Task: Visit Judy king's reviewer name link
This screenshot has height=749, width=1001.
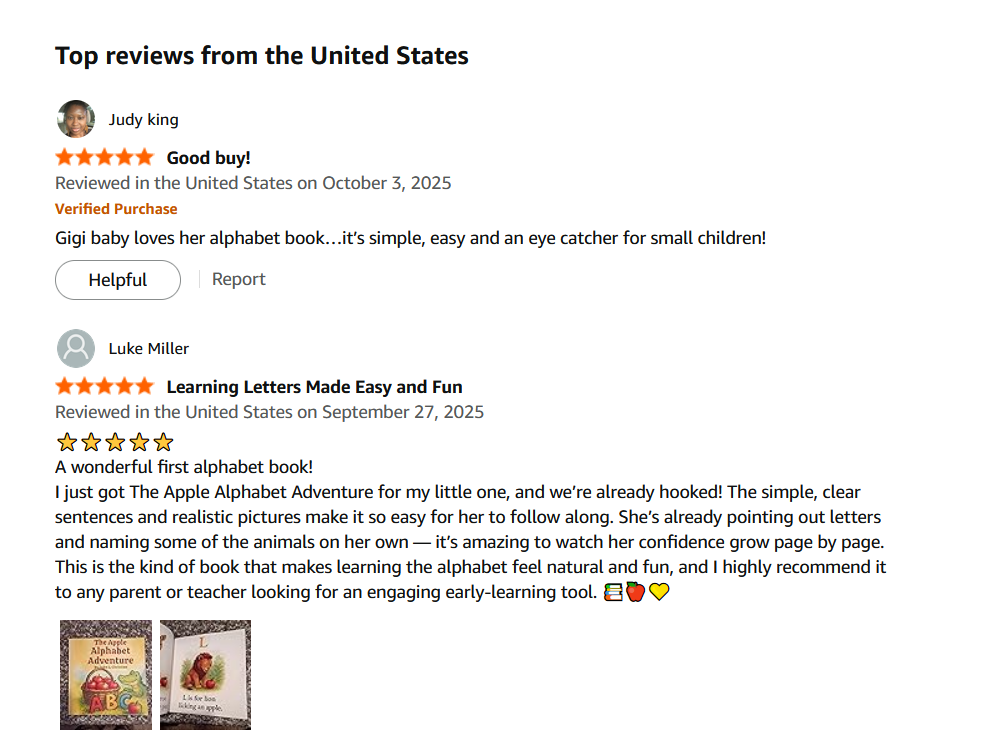Action: [x=143, y=120]
